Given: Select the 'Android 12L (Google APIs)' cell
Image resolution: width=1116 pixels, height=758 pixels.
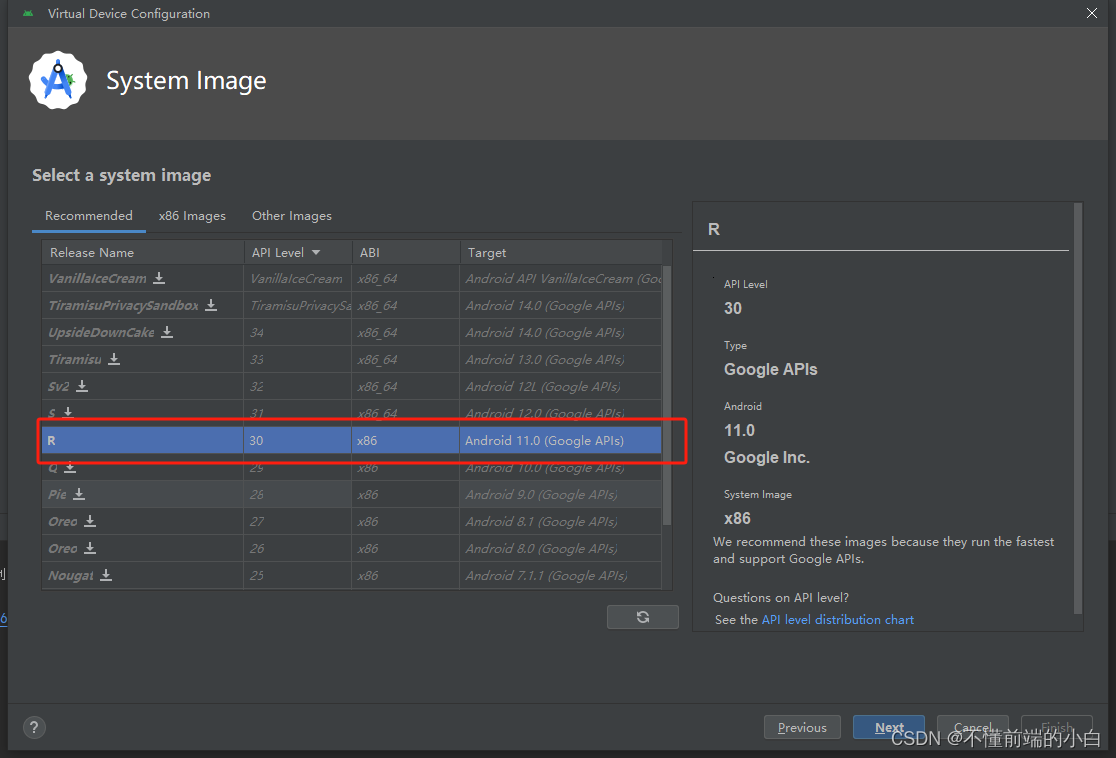Looking at the screenshot, I should [x=561, y=386].
